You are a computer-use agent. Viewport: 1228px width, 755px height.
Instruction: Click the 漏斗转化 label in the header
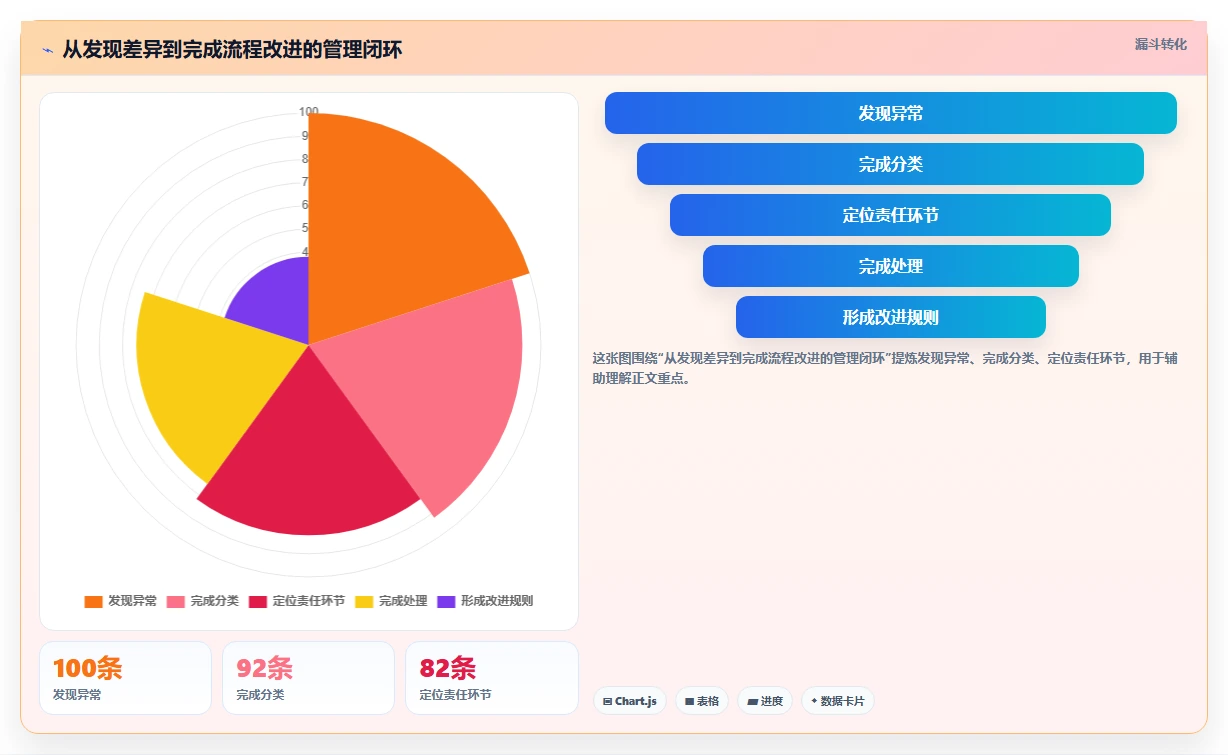(x=1160, y=45)
